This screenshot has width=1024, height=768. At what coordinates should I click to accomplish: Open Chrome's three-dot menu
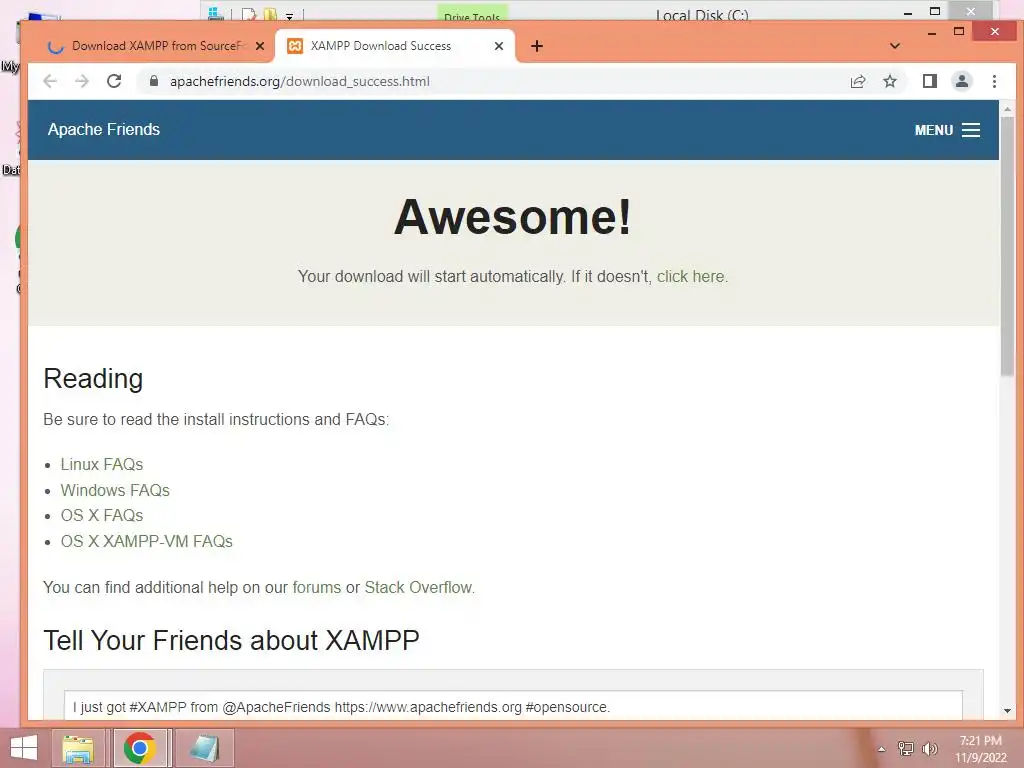[x=995, y=81]
